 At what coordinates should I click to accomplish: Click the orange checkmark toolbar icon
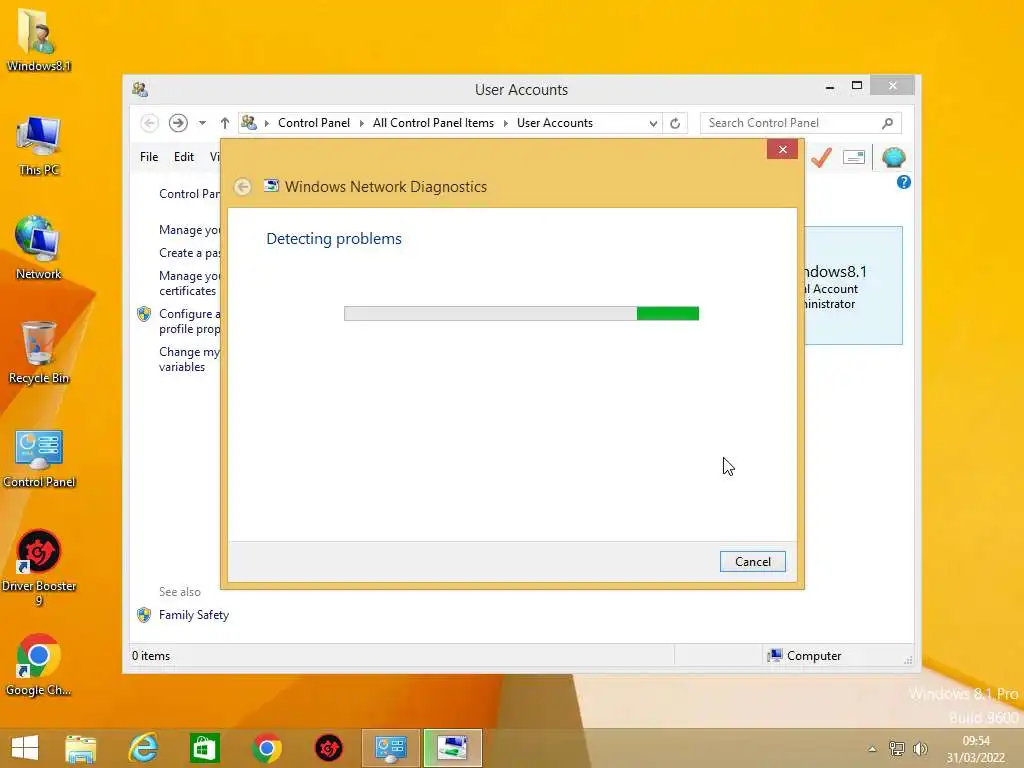coord(822,157)
